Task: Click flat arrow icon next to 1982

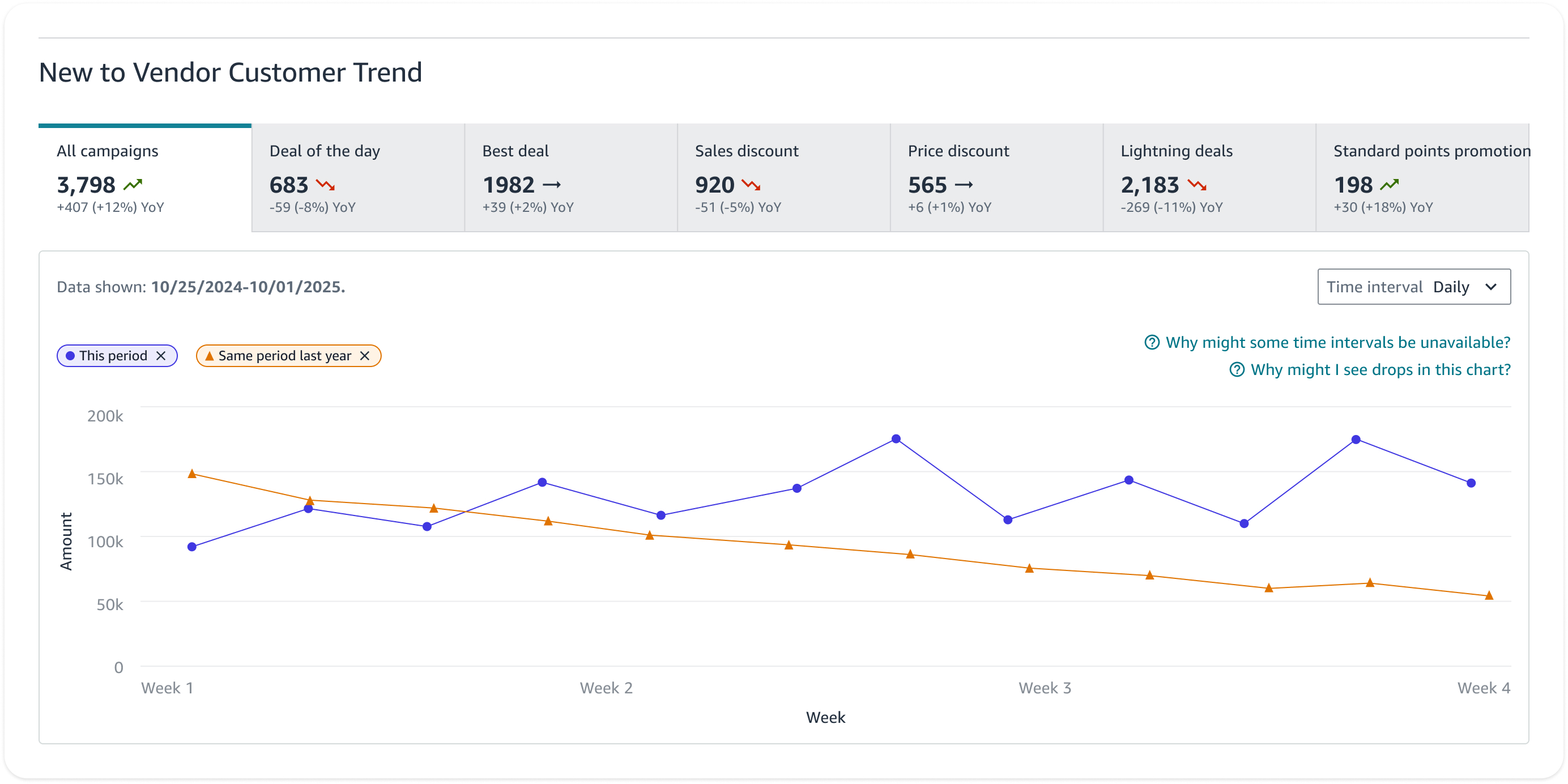Action: pyautogui.click(x=552, y=185)
